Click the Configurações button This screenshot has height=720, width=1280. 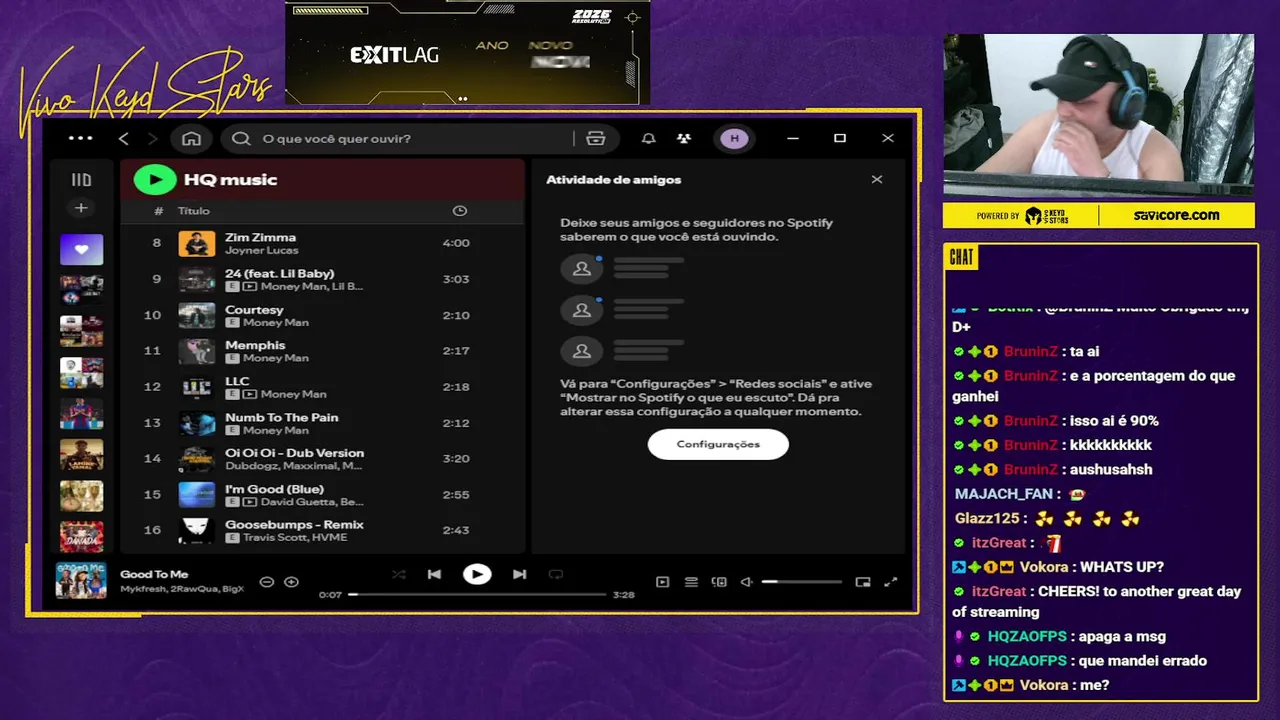tap(718, 444)
